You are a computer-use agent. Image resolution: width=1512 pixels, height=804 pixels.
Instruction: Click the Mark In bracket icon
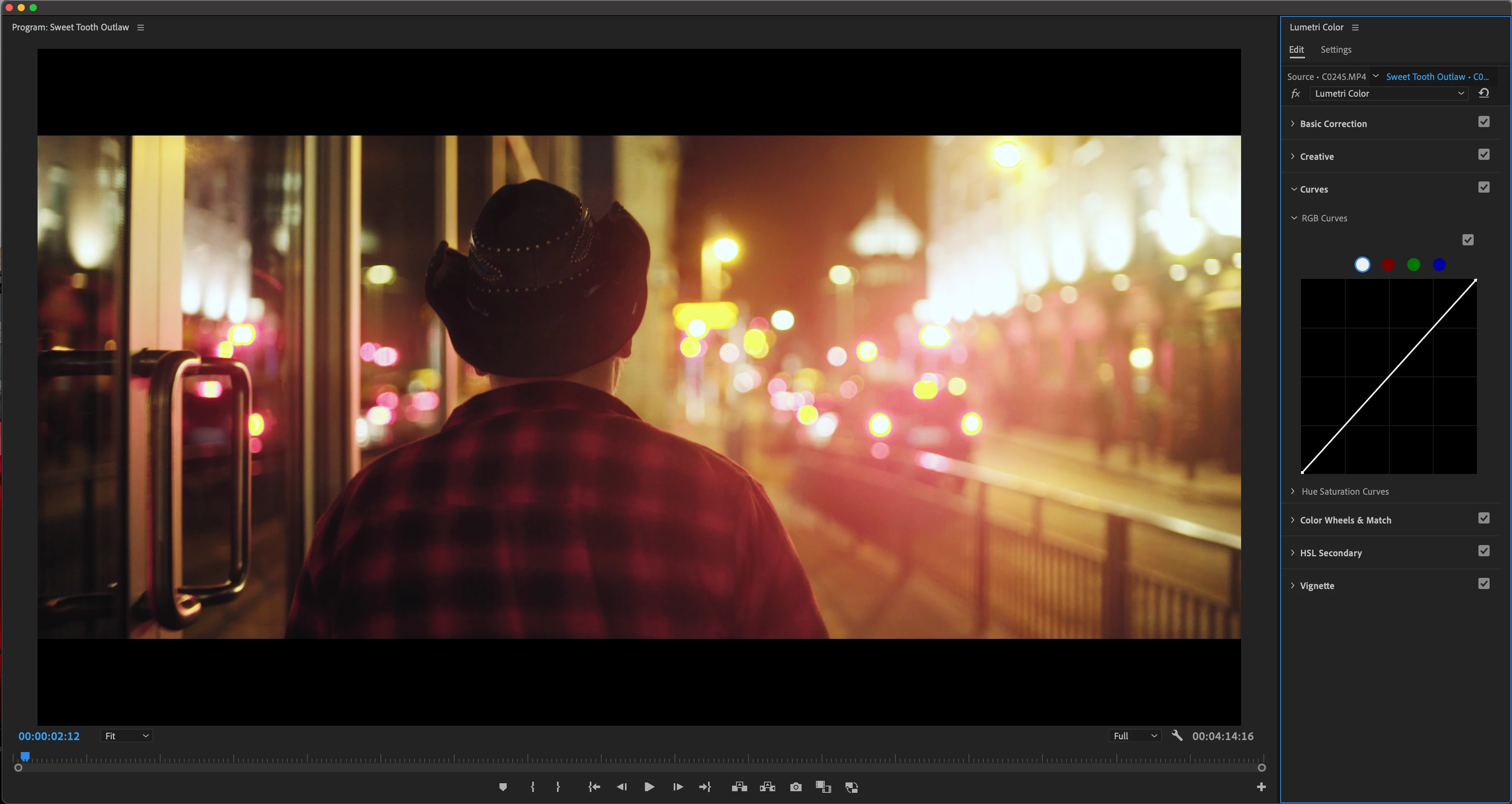532,787
